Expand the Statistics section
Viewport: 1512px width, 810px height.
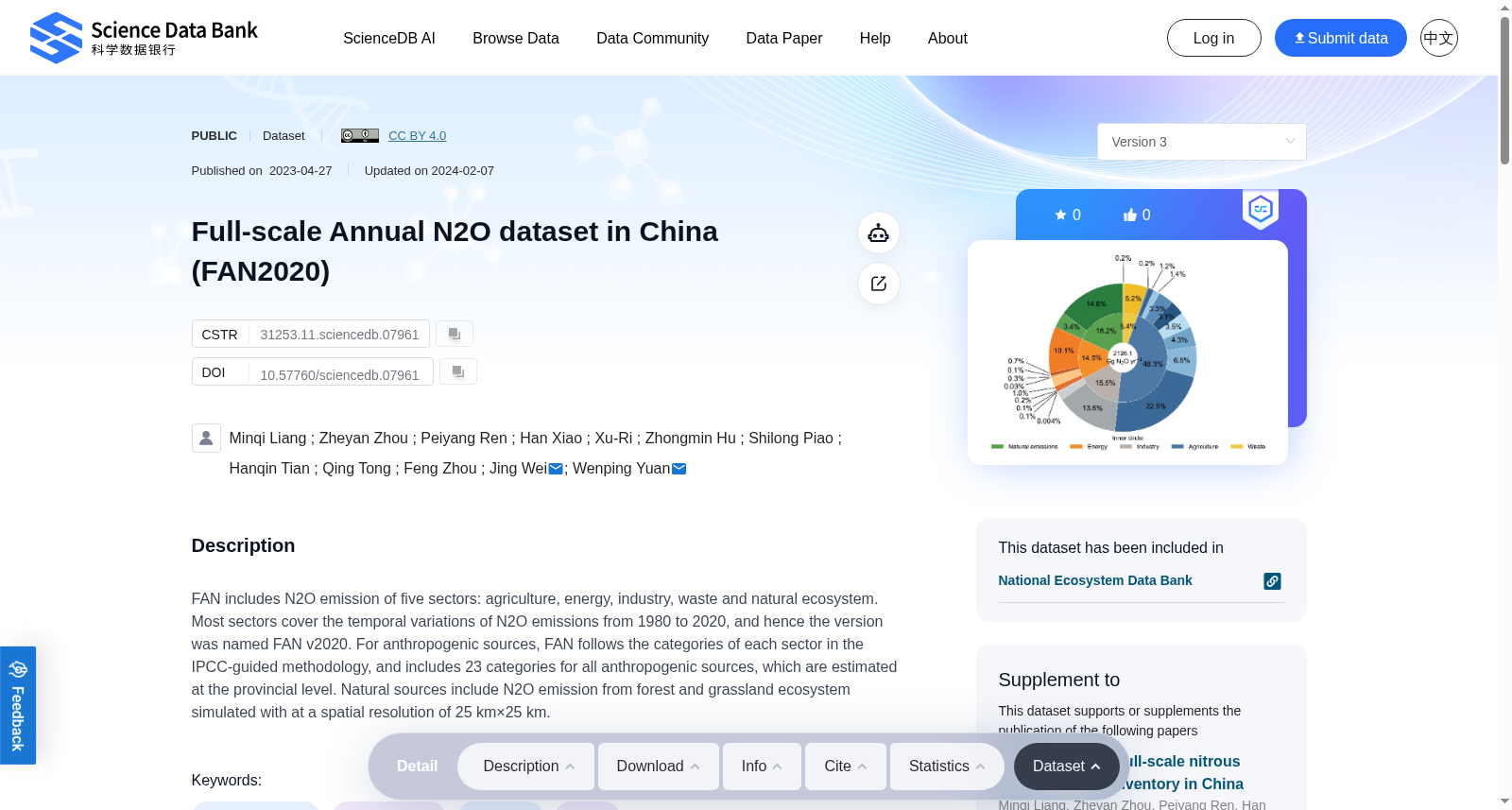point(947,766)
